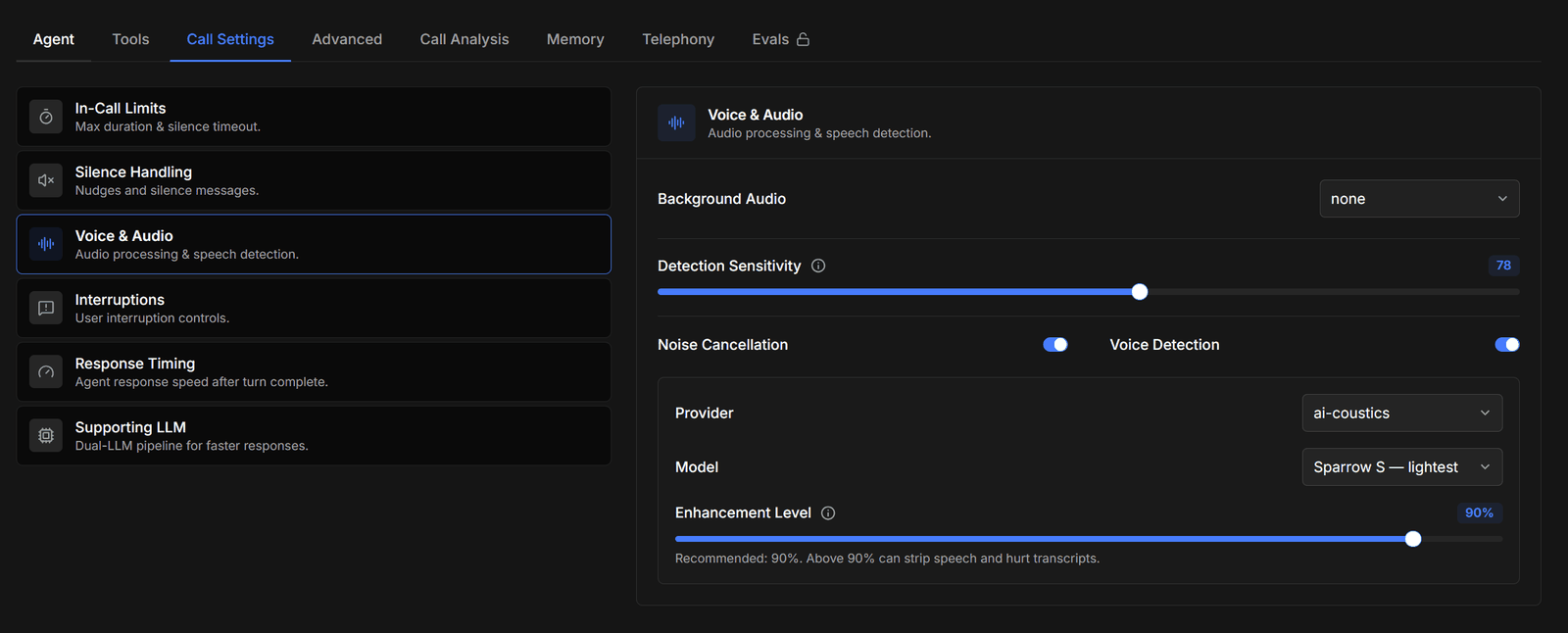Screen dimensions: 1568x633
Task: Open the Background Audio dropdown
Action: [x=1419, y=199]
